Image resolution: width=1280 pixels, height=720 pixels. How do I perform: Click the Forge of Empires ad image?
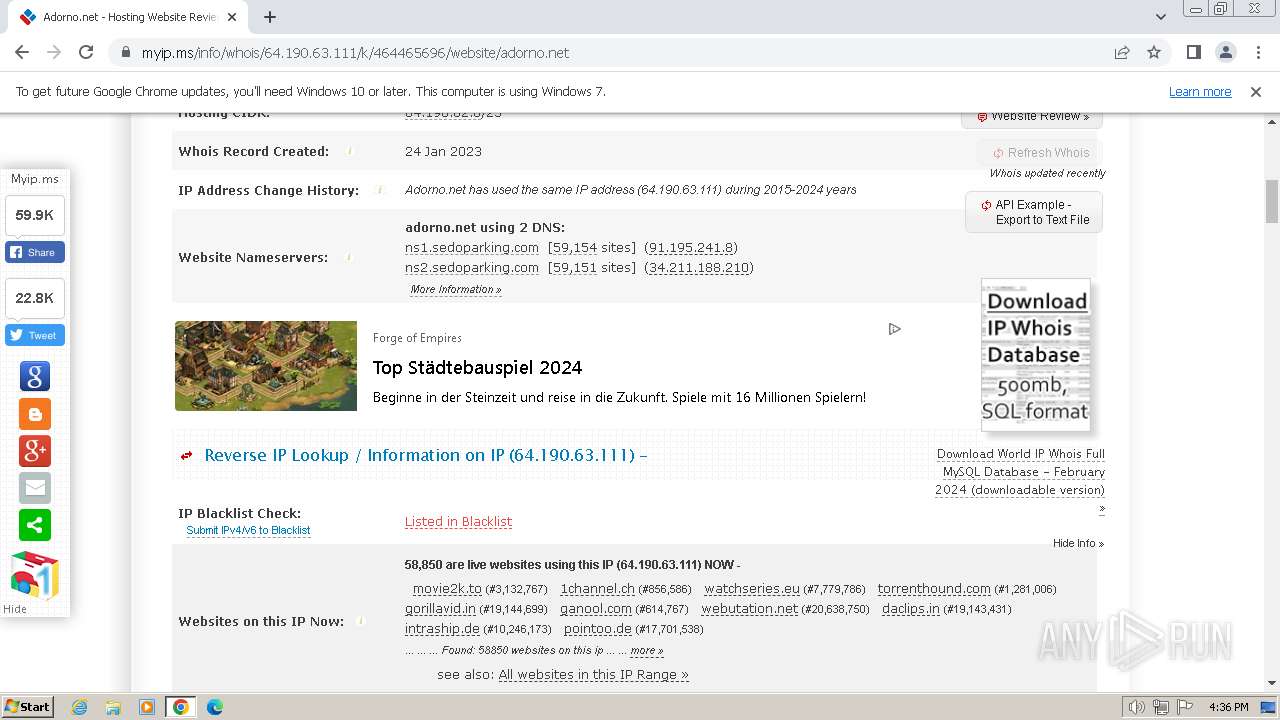coord(266,366)
